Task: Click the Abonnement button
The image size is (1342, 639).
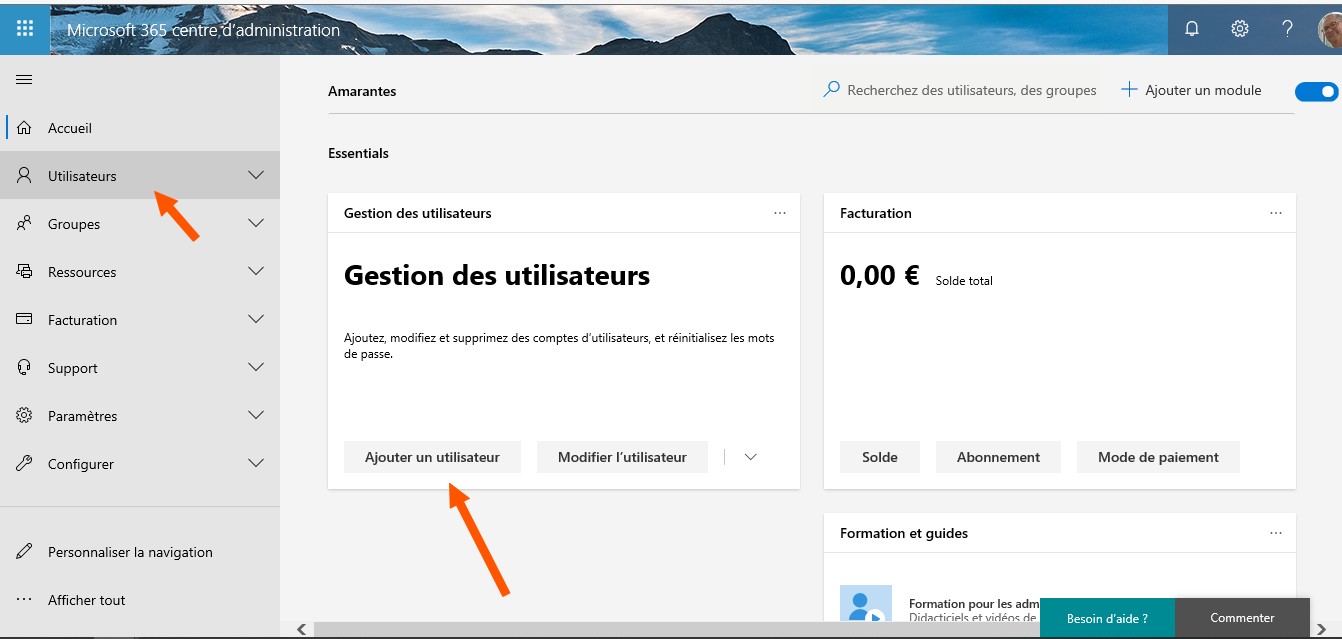Action: coord(998,457)
